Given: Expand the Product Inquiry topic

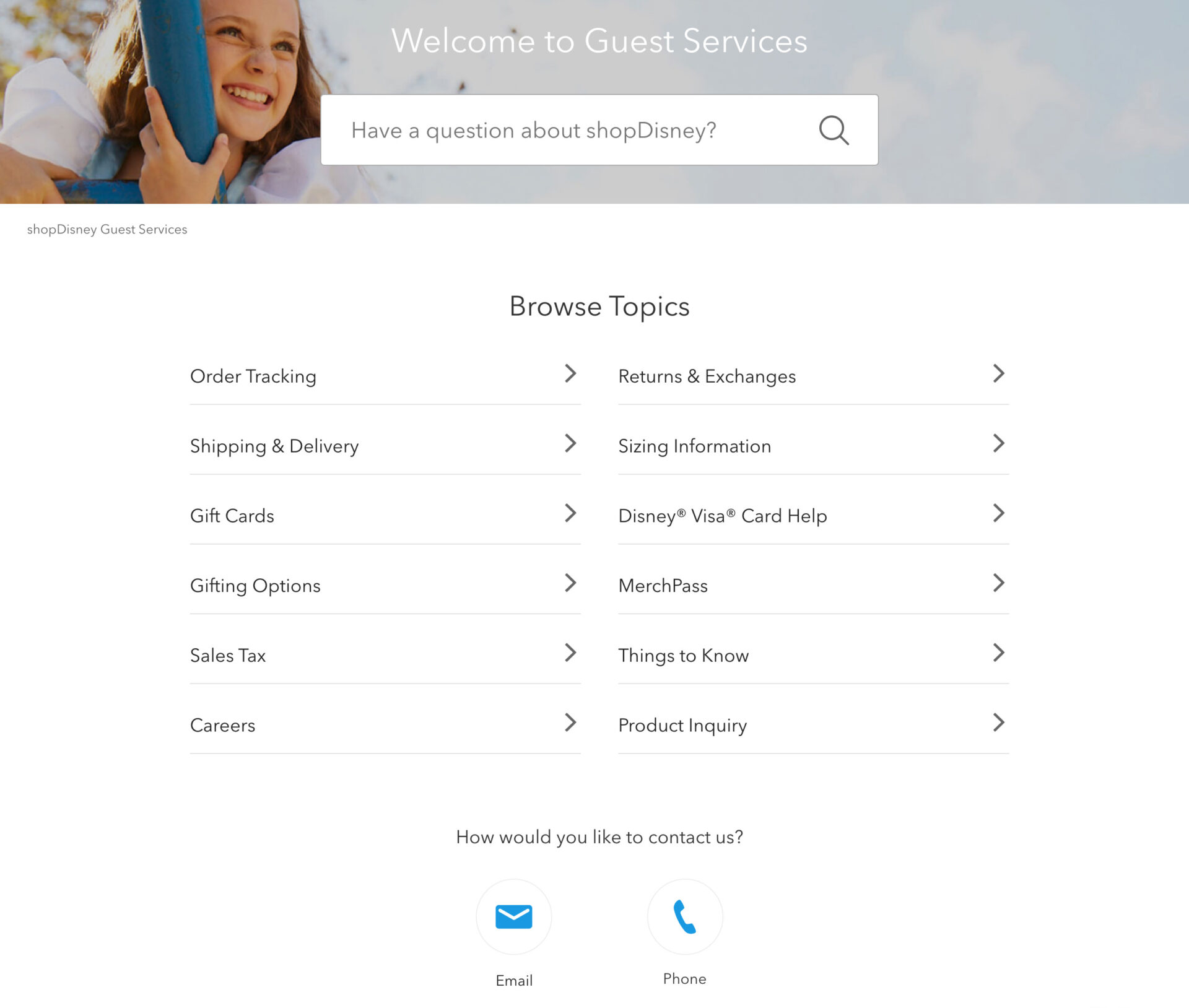Looking at the screenshot, I should (813, 725).
